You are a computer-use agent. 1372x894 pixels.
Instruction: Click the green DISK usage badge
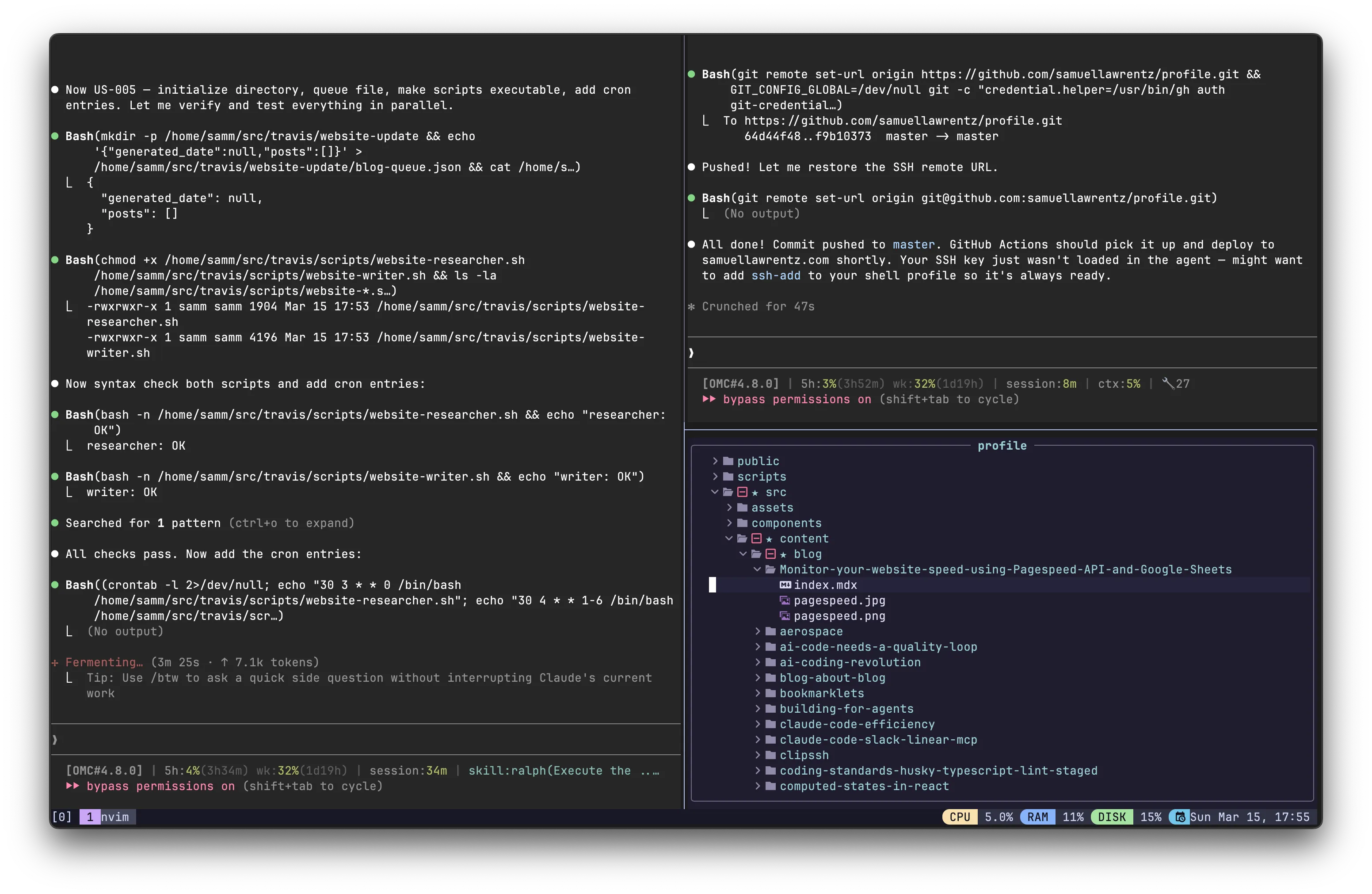pos(1112,817)
